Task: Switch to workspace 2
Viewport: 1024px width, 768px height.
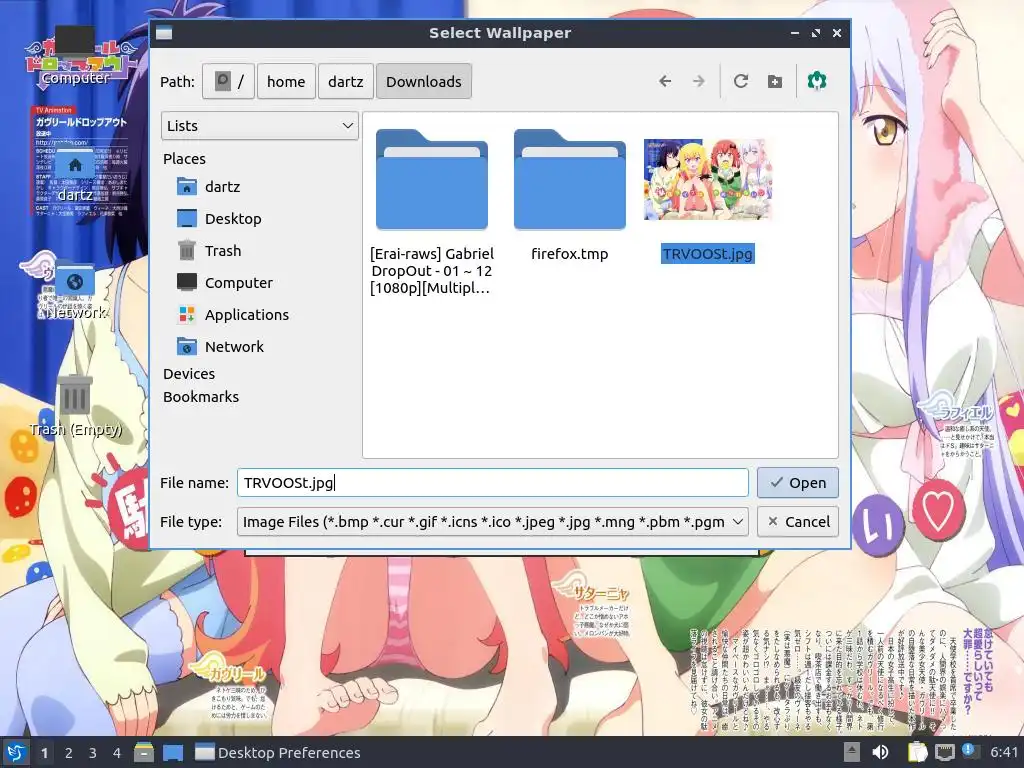Action: (x=69, y=752)
